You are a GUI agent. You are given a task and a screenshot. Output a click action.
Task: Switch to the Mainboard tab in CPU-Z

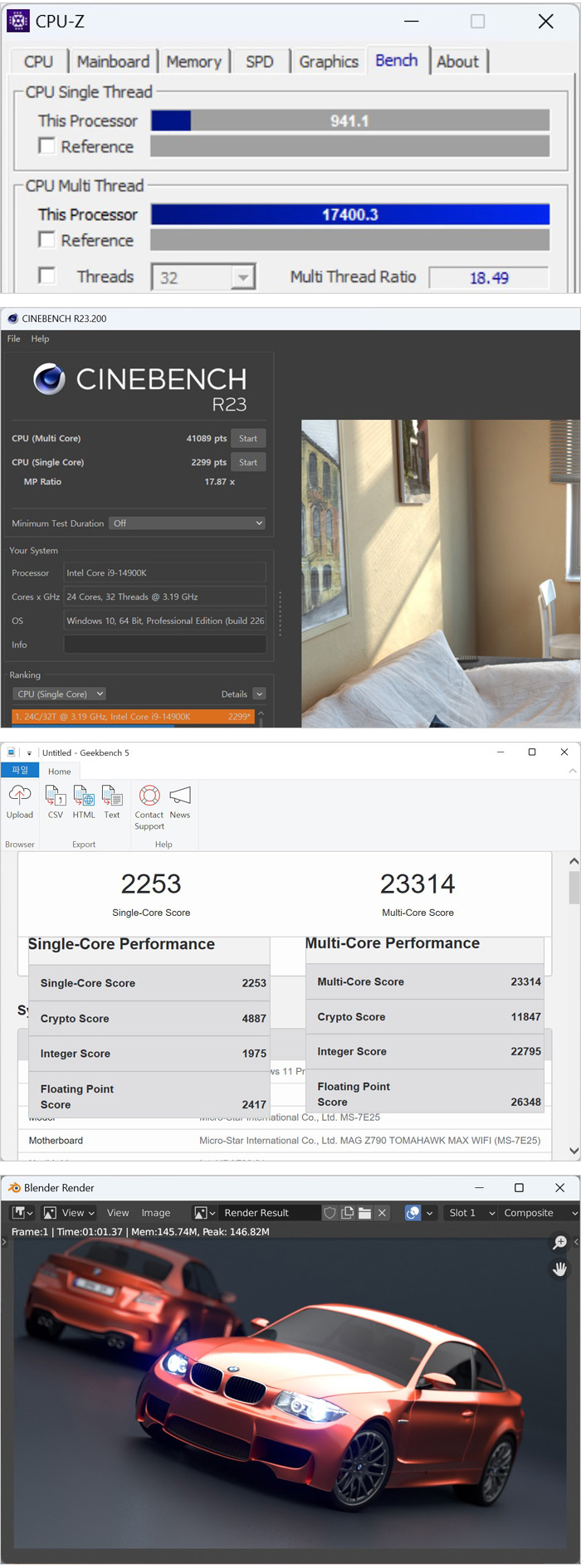113,61
